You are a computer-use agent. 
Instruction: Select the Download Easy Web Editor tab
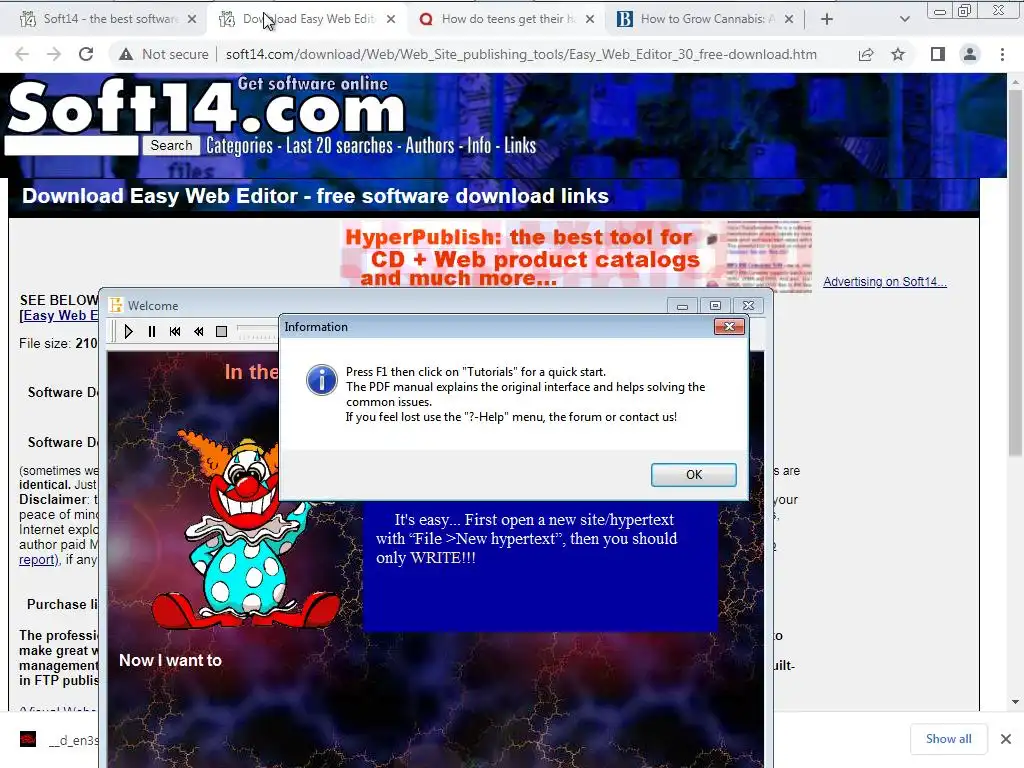coord(307,19)
